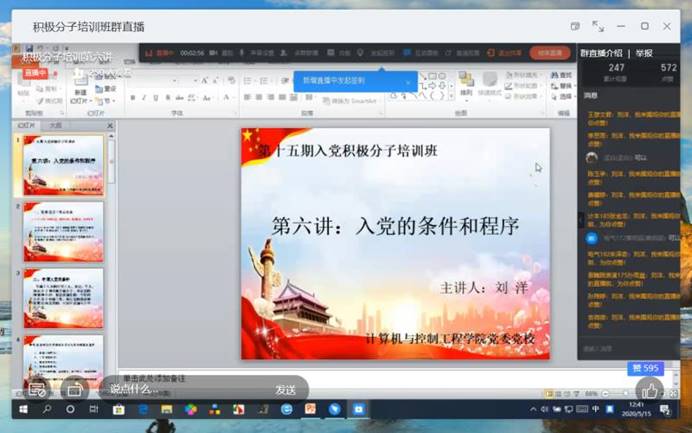Click the bullets list icon

(x=248, y=81)
